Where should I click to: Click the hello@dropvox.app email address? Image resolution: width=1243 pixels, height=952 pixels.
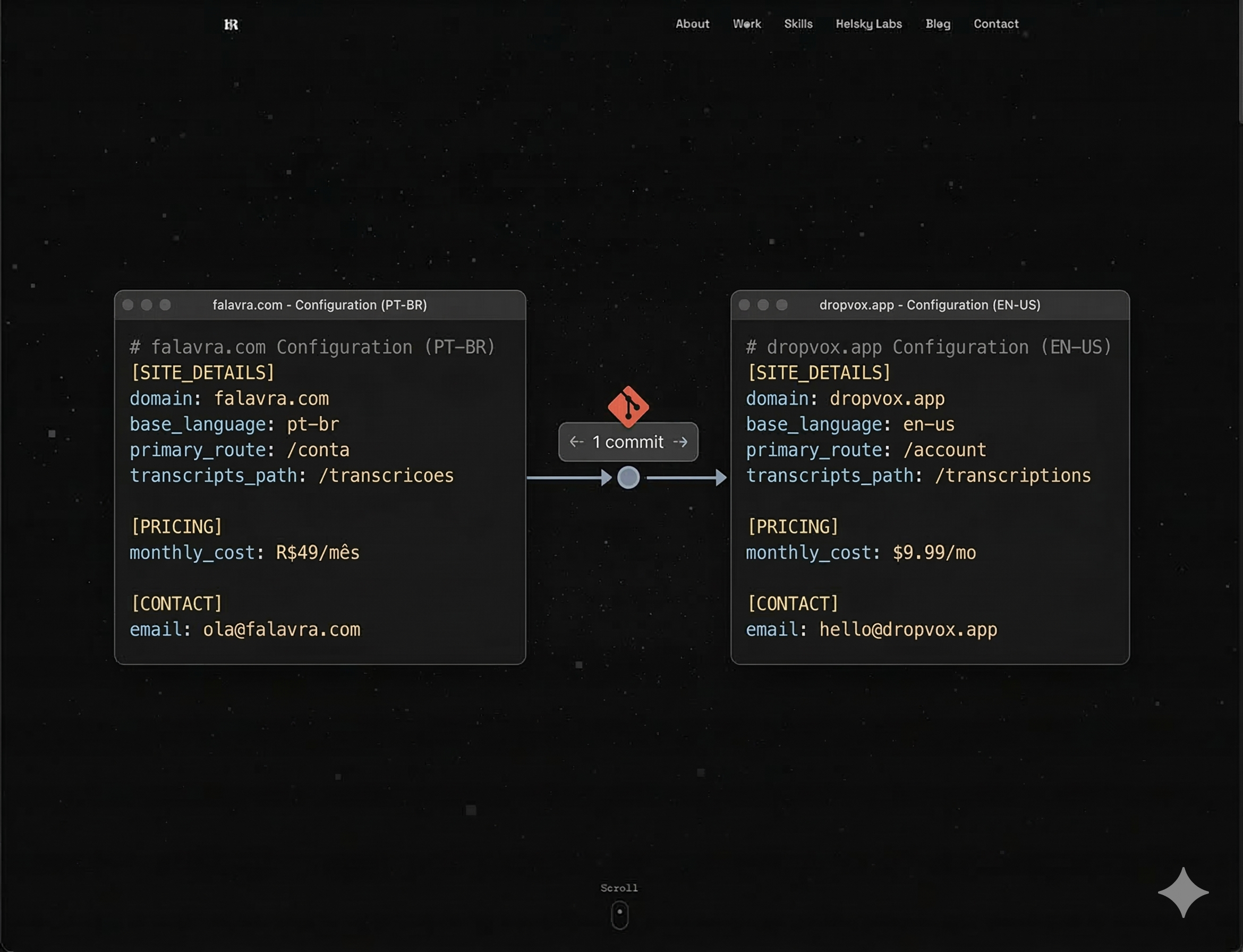(x=908, y=629)
